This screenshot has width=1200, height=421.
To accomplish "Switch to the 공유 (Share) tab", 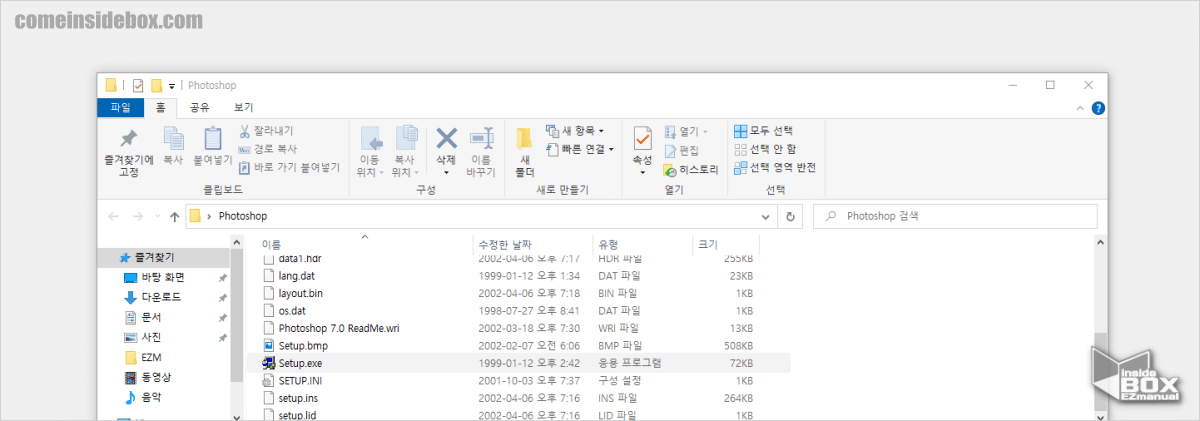I will pyautogui.click(x=199, y=107).
